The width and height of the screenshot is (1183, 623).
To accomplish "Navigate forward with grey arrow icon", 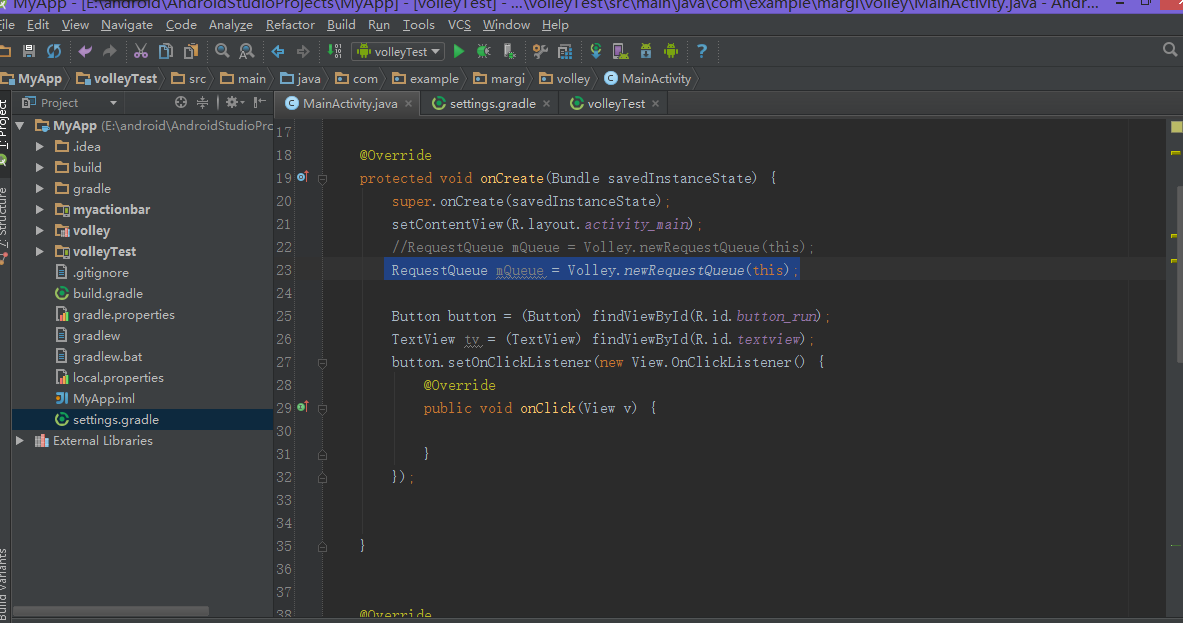I will [x=303, y=51].
